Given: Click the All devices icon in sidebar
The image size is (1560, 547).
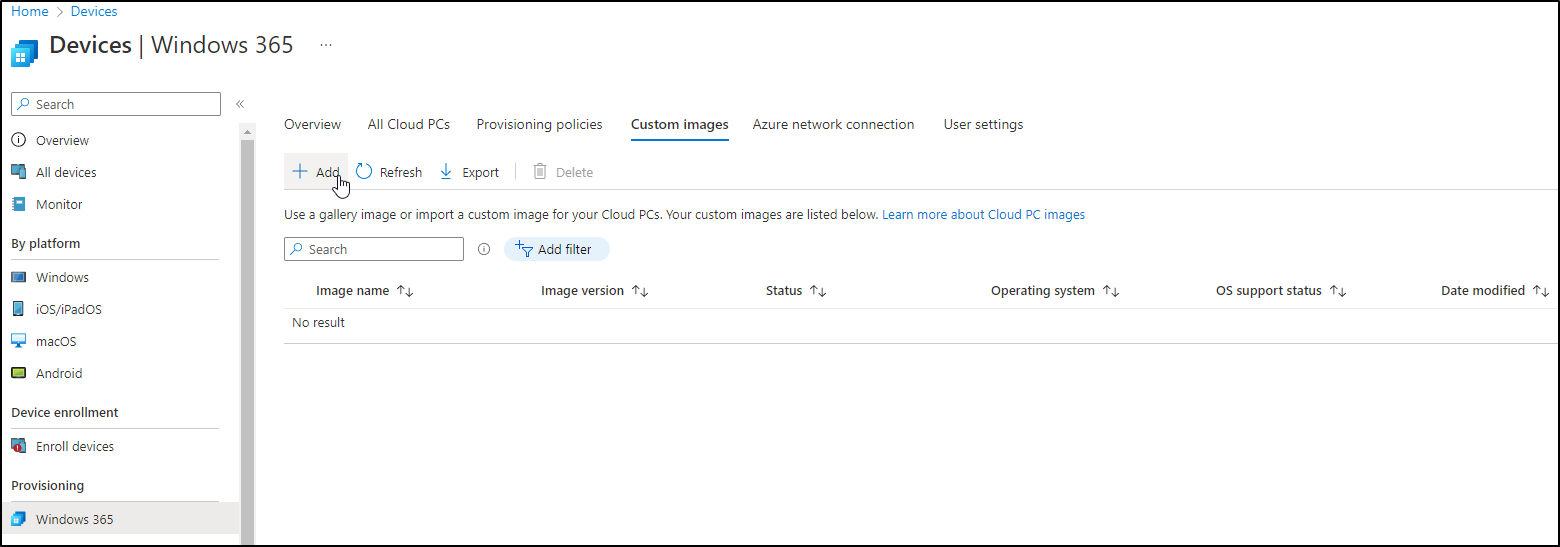Looking at the screenshot, I should (x=18, y=172).
